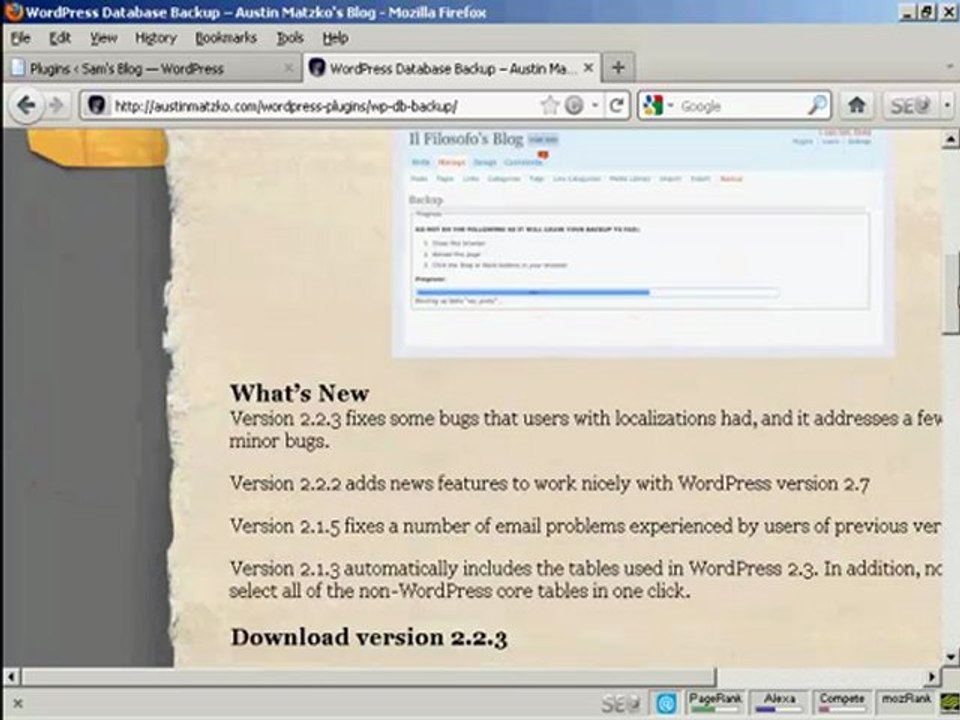Click the PageRank indicator in the status bar

(x=714, y=702)
